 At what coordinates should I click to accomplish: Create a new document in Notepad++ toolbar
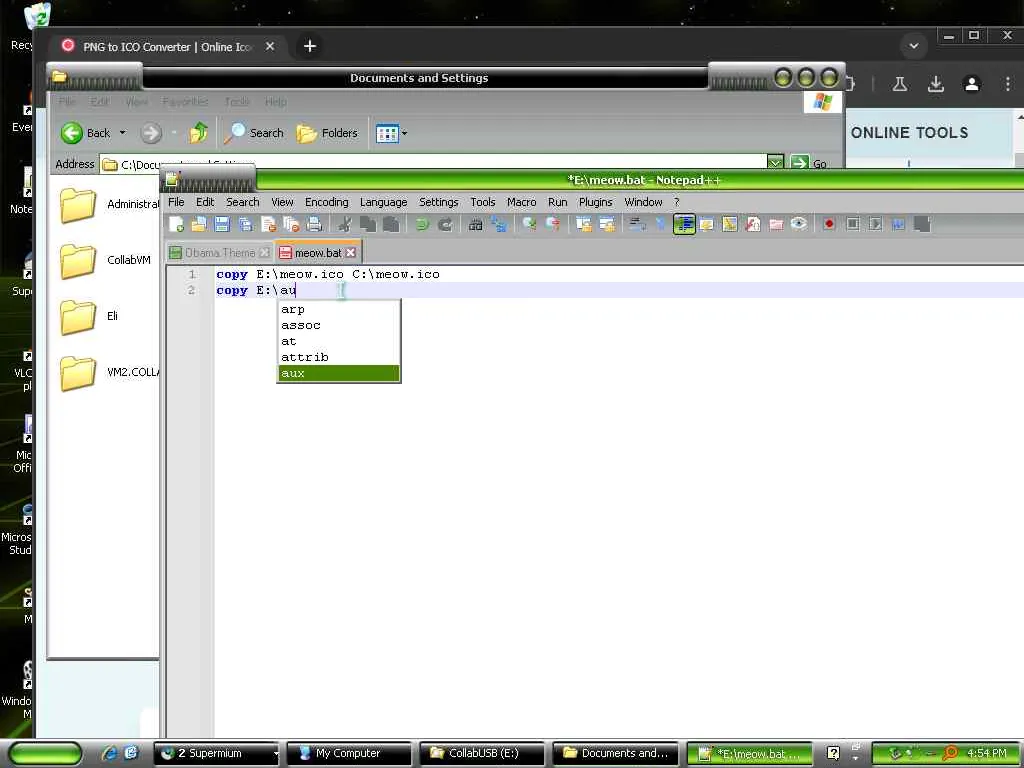point(176,225)
